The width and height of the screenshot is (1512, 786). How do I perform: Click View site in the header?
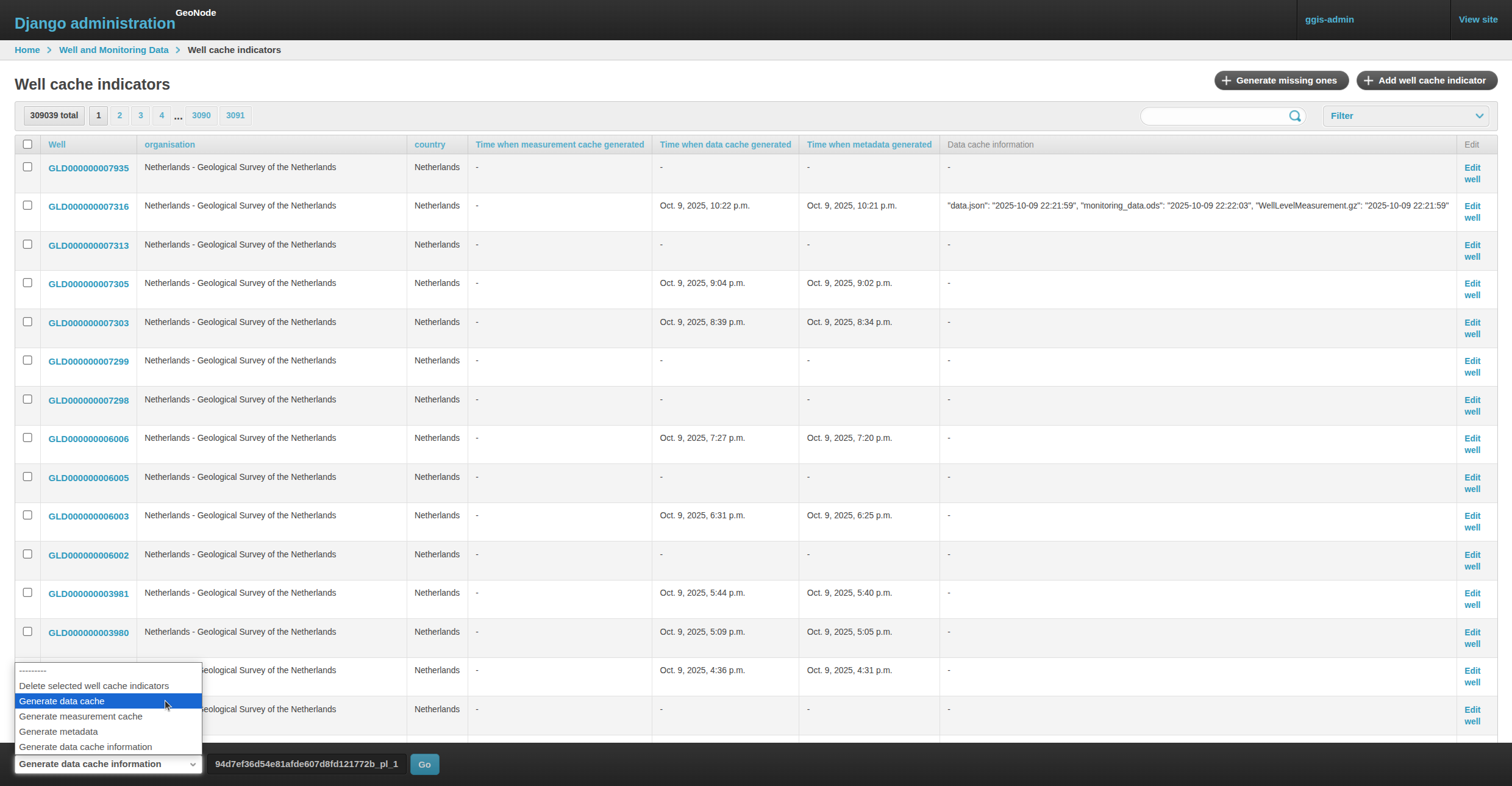click(1478, 20)
